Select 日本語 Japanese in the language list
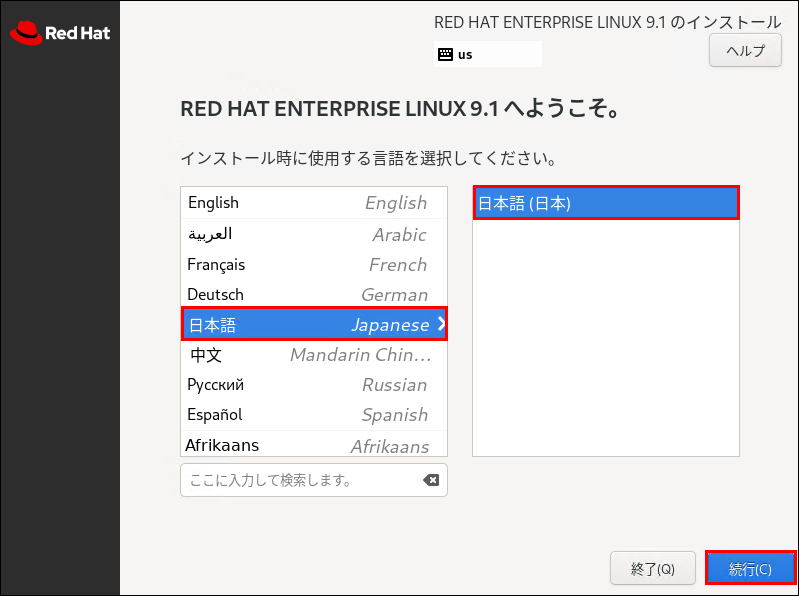This screenshot has height=596, width=799. (x=314, y=324)
